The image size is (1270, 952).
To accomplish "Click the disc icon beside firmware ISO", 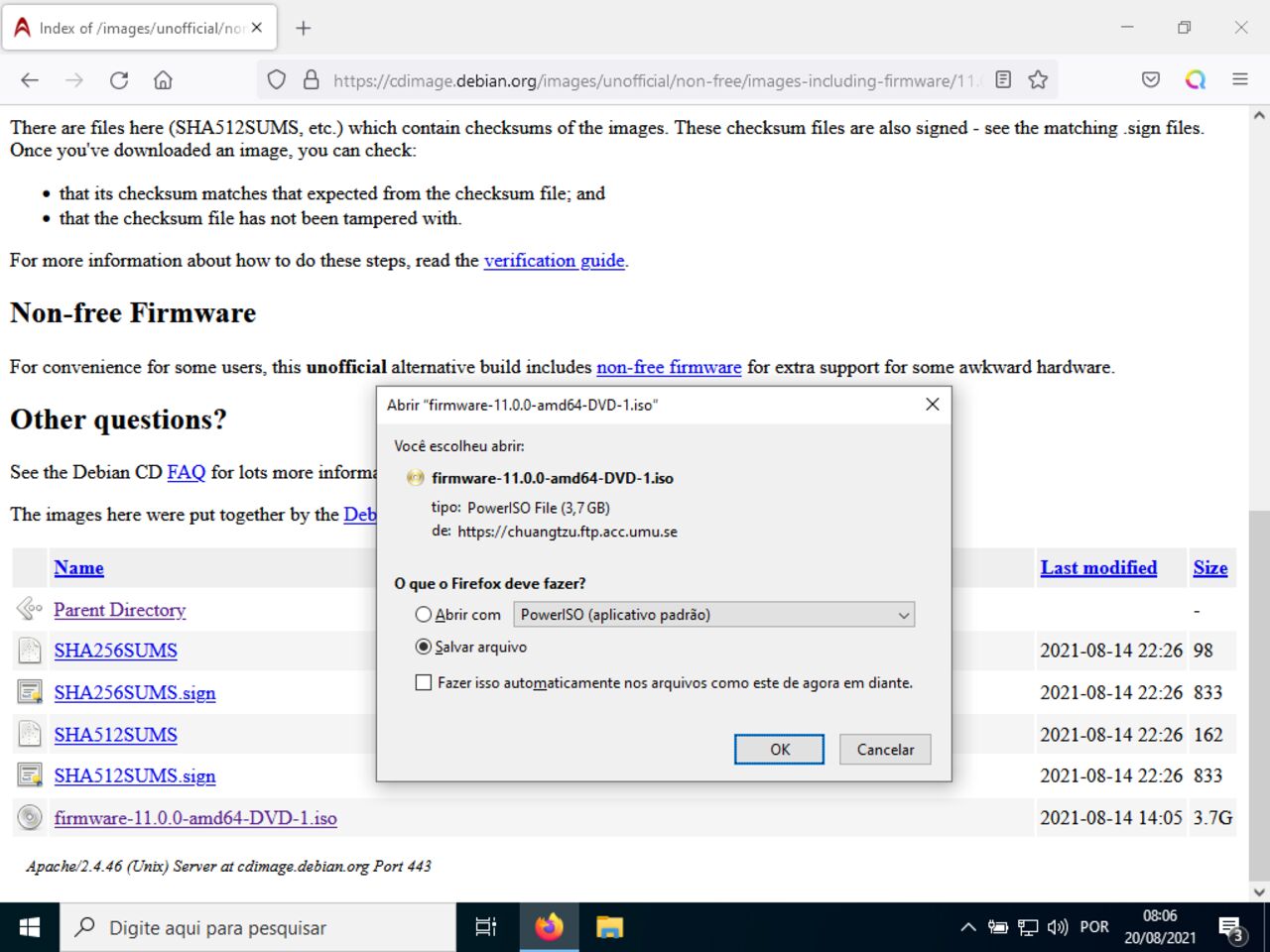I will click(x=30, y=817).
